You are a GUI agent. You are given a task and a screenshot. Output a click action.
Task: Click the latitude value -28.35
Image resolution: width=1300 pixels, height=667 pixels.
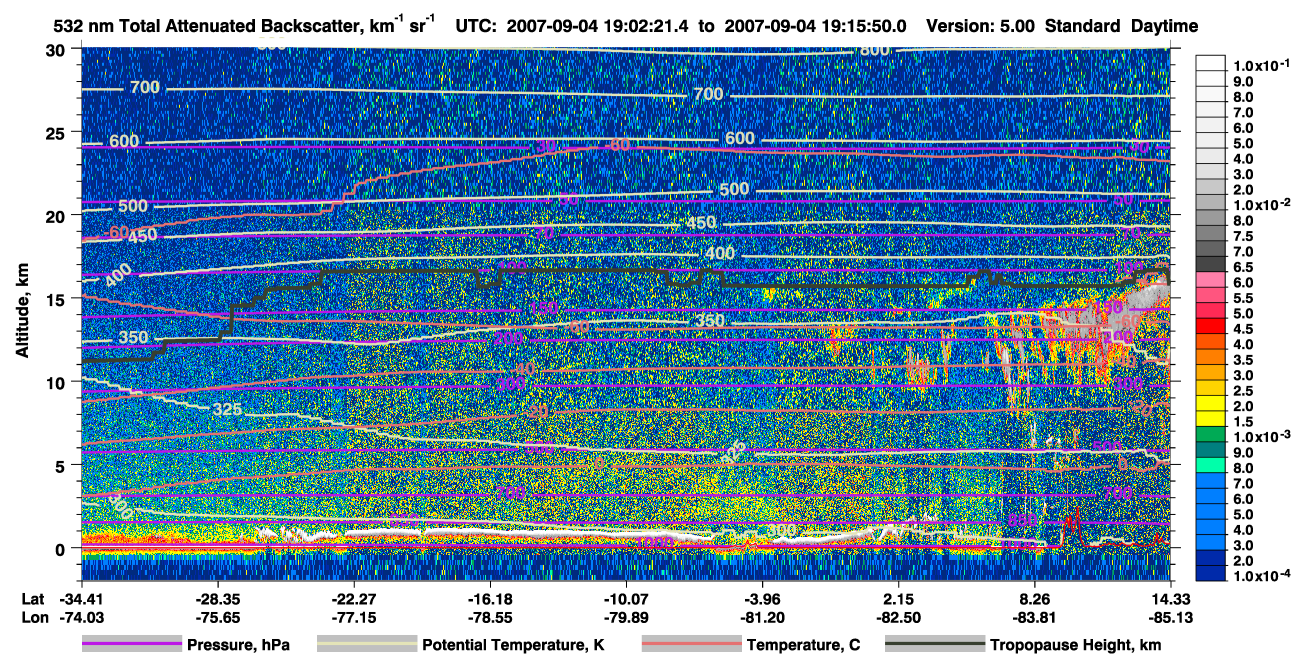217,598
